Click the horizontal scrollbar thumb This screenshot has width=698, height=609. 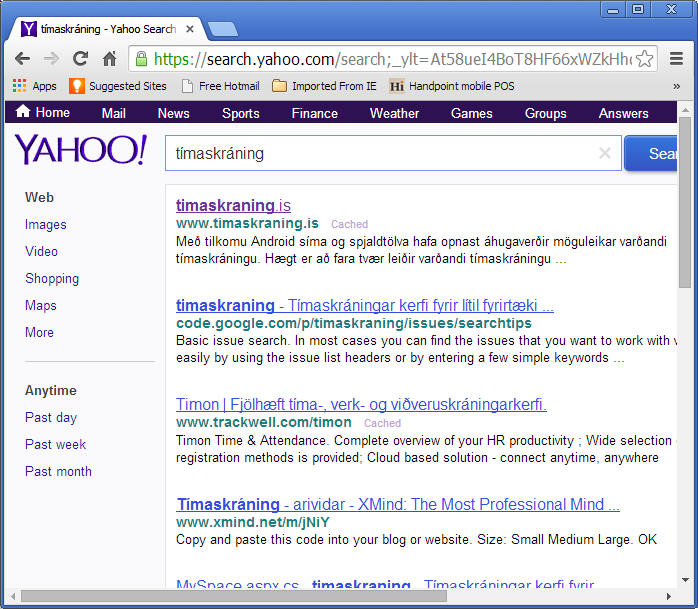234,596
